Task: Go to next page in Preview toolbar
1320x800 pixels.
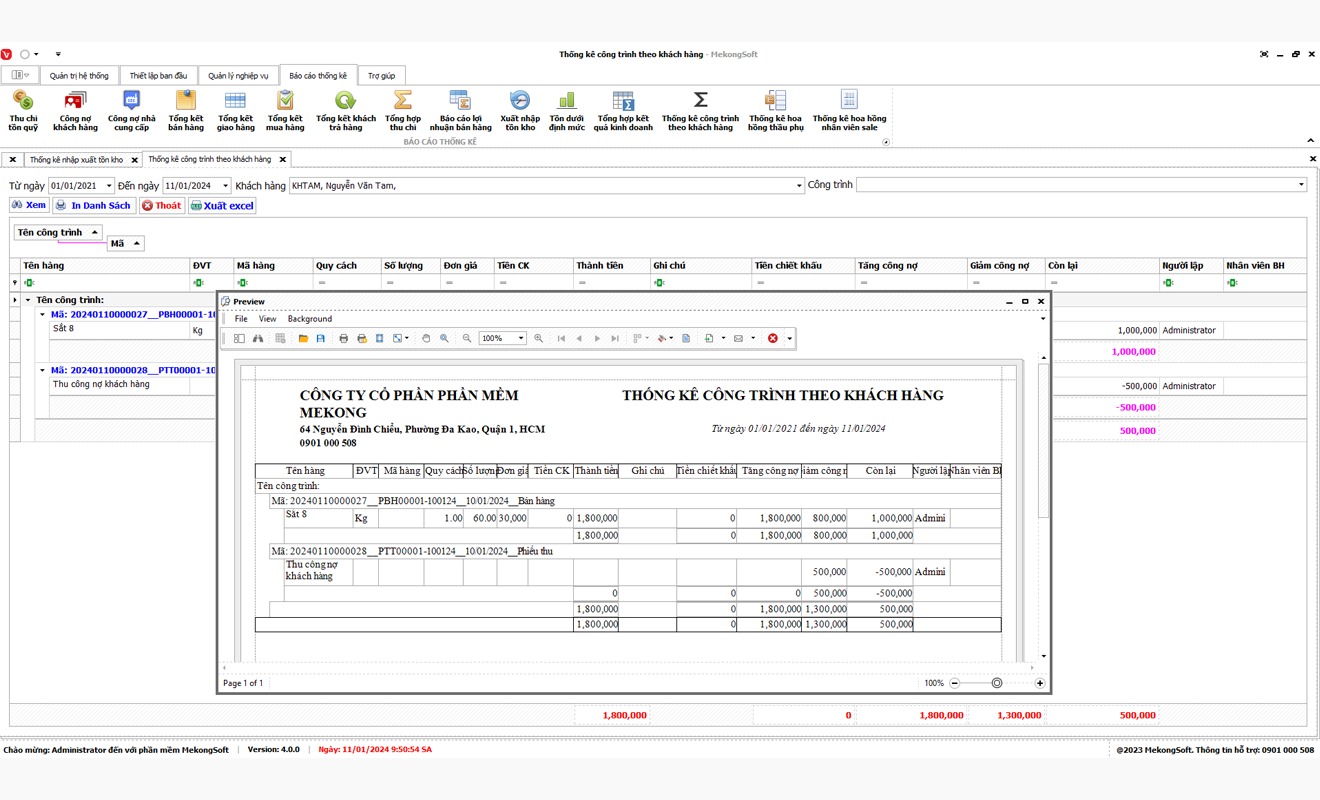Action: (597, 339)
